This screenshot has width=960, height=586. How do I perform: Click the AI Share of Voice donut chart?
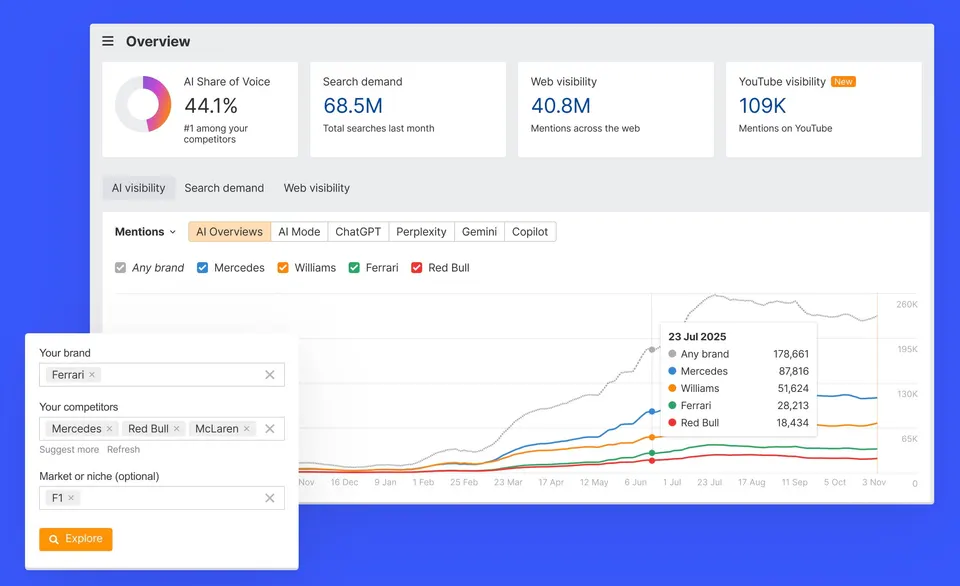point(143,104)
